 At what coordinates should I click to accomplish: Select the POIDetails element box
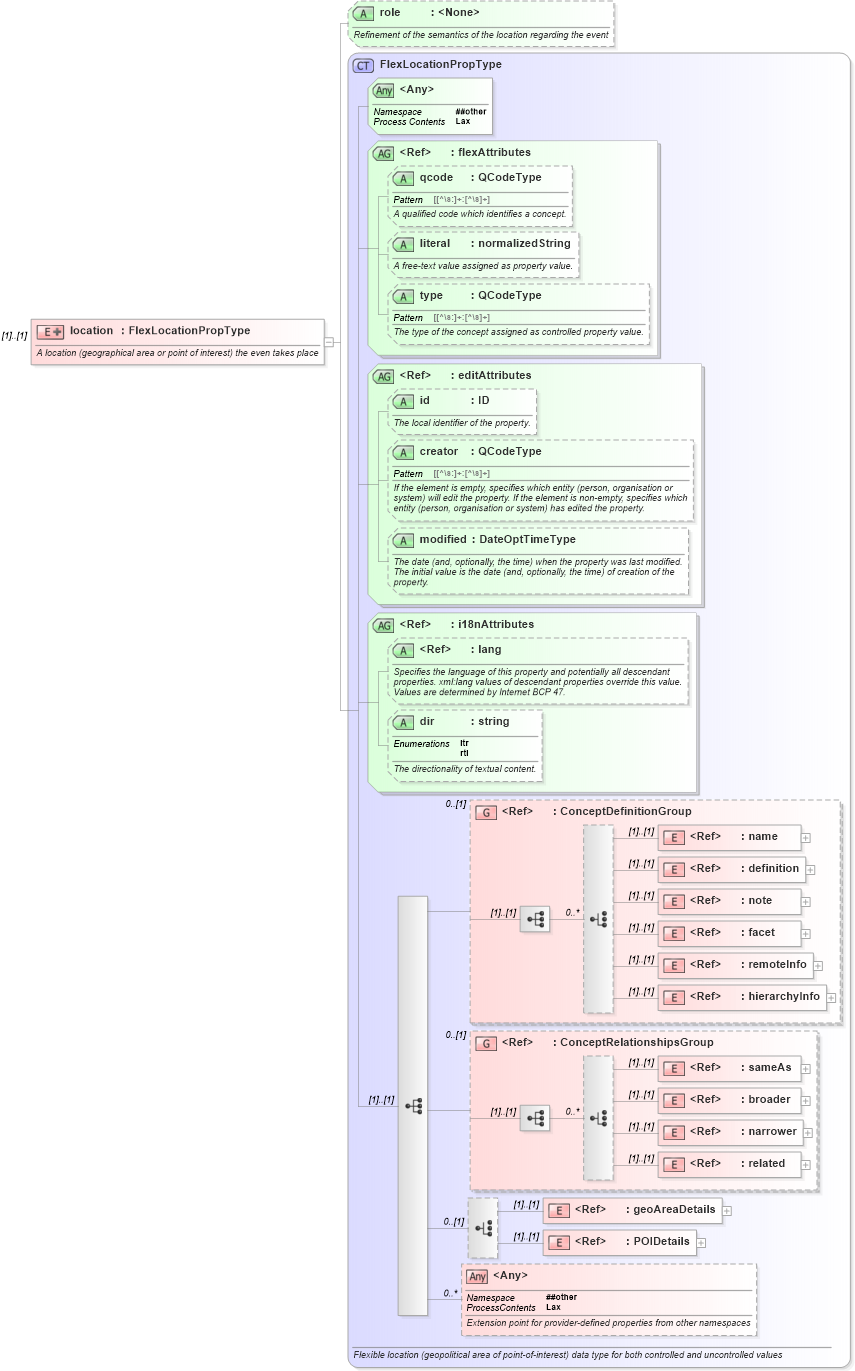pos(620,1242)
